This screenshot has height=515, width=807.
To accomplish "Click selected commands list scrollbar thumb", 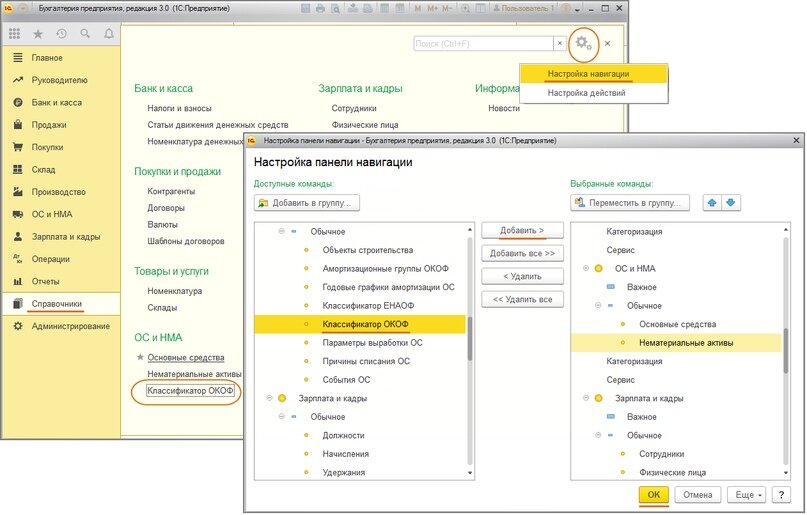I will pos(785,350).
